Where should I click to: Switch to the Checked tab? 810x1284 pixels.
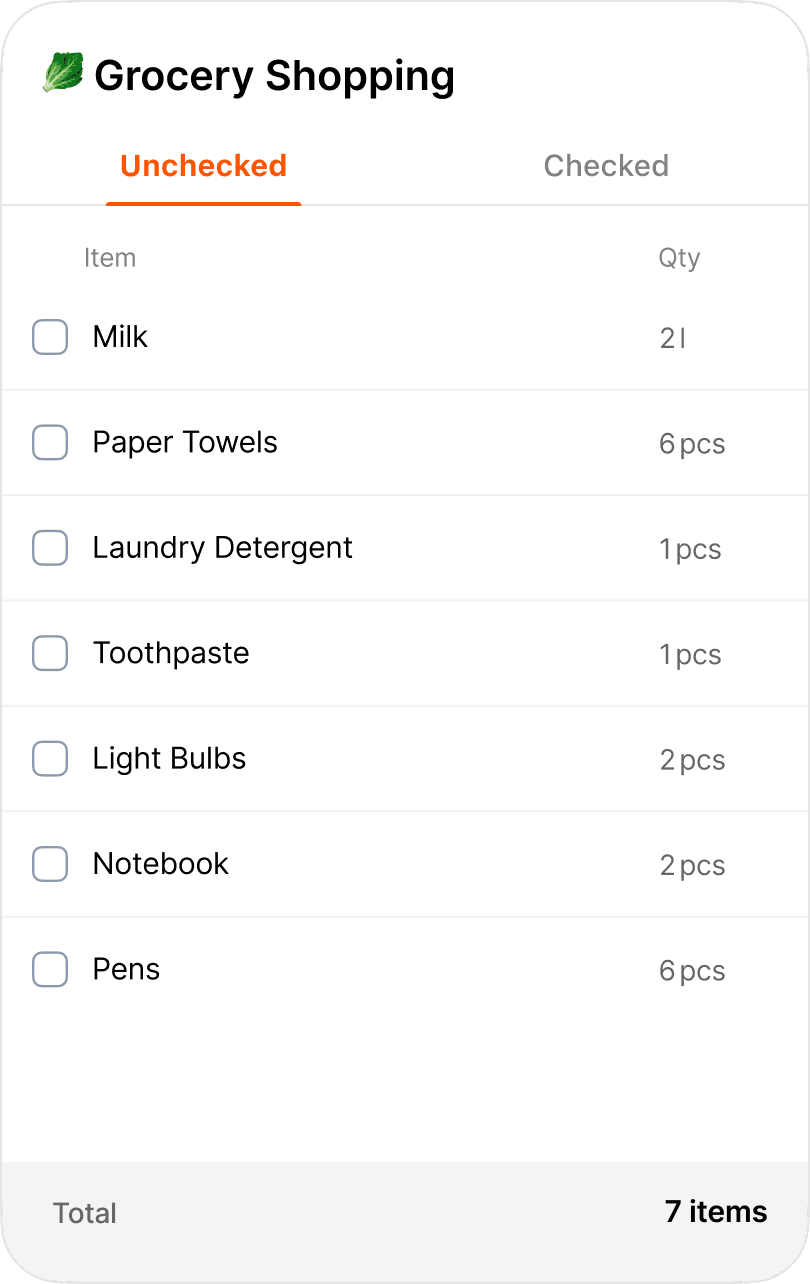pos(606,165)
